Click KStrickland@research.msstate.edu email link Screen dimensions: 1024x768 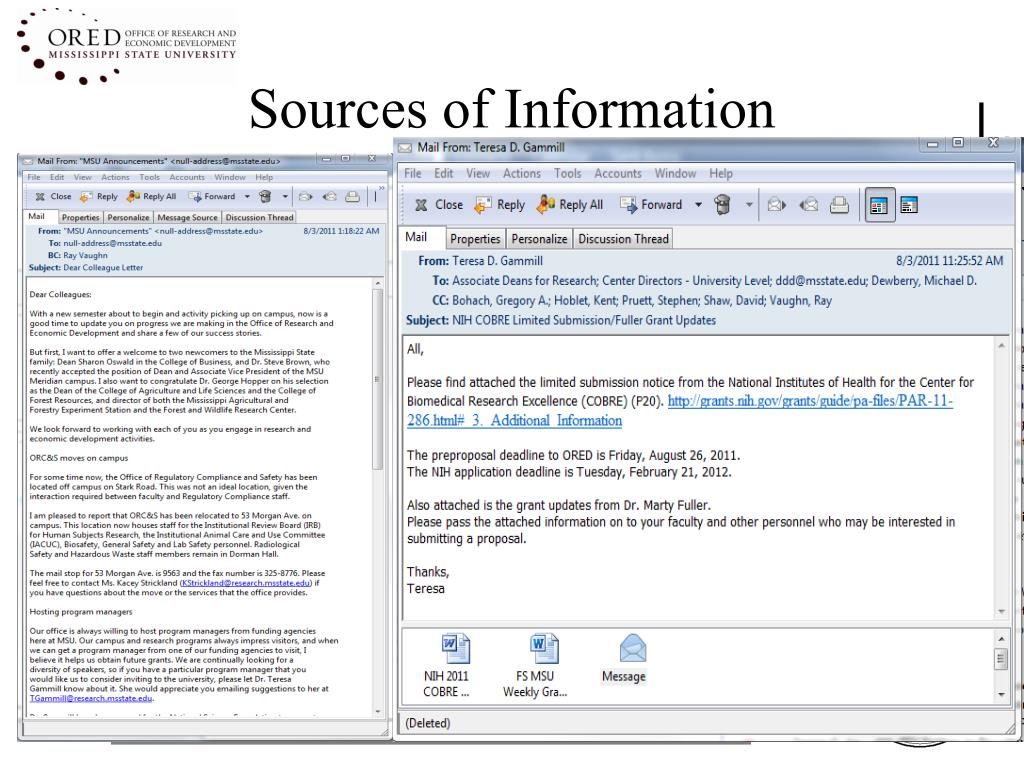[x=246, y=583]
